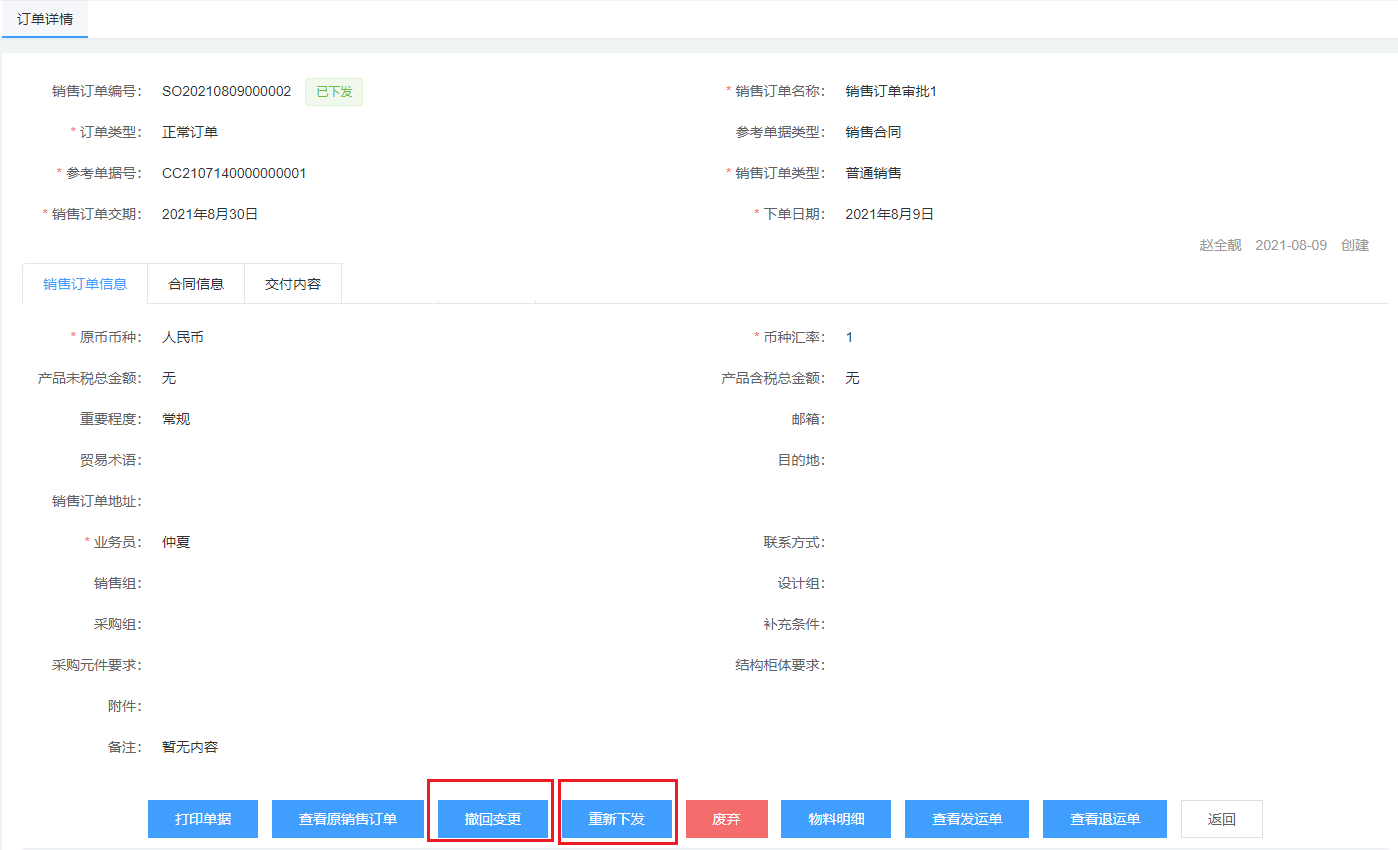Click the delivery date 2021年8月30日

click(210, 214)
